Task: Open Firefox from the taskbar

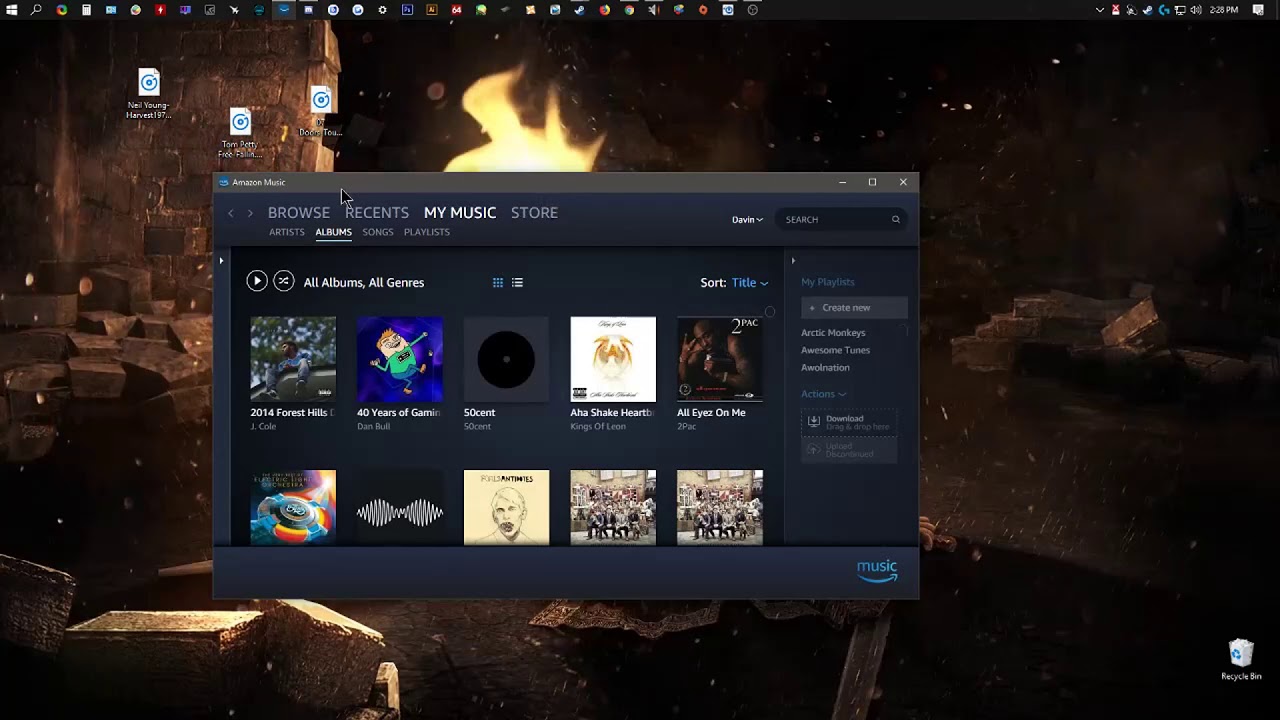Action: point(604,10)
